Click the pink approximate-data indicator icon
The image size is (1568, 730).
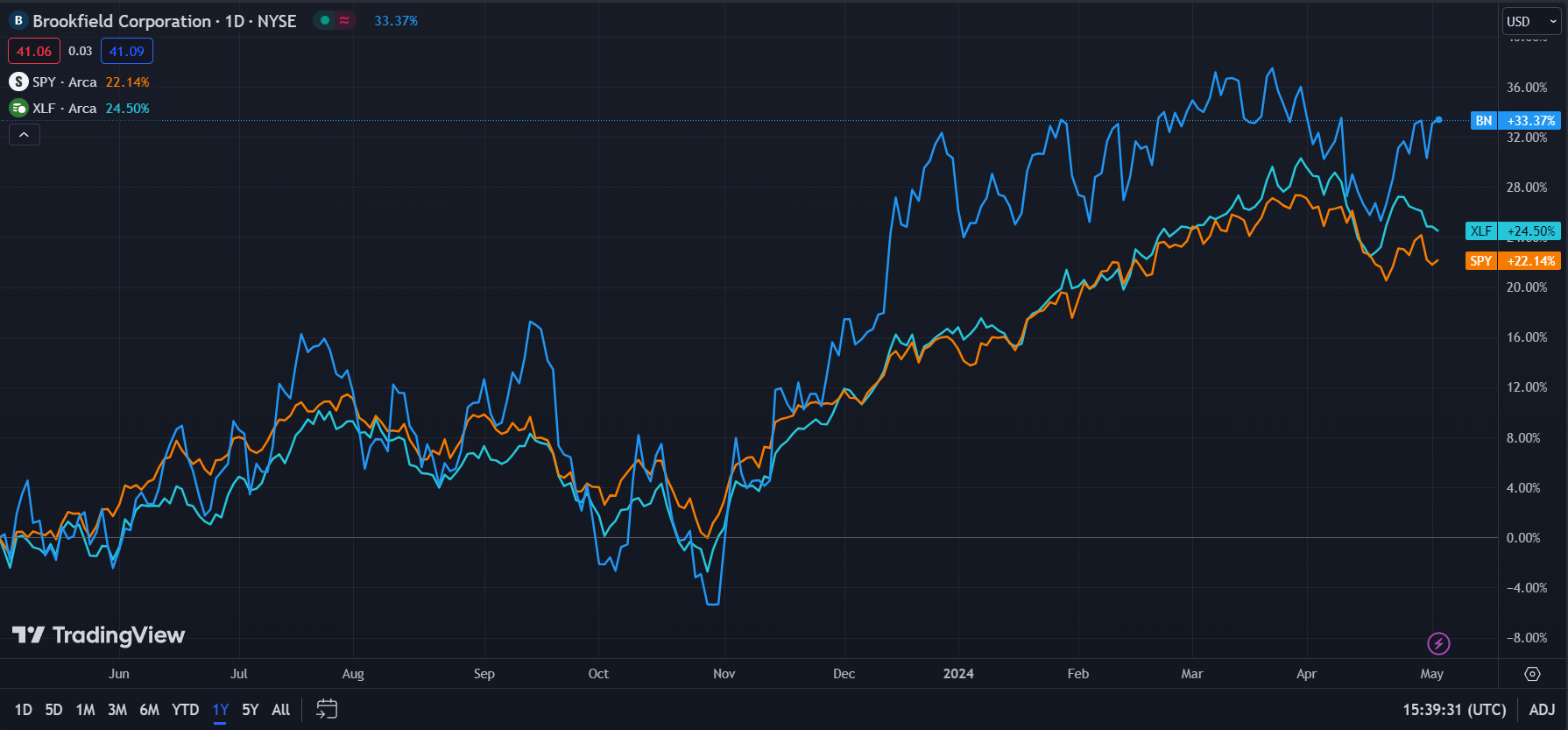tap(345, 20)
